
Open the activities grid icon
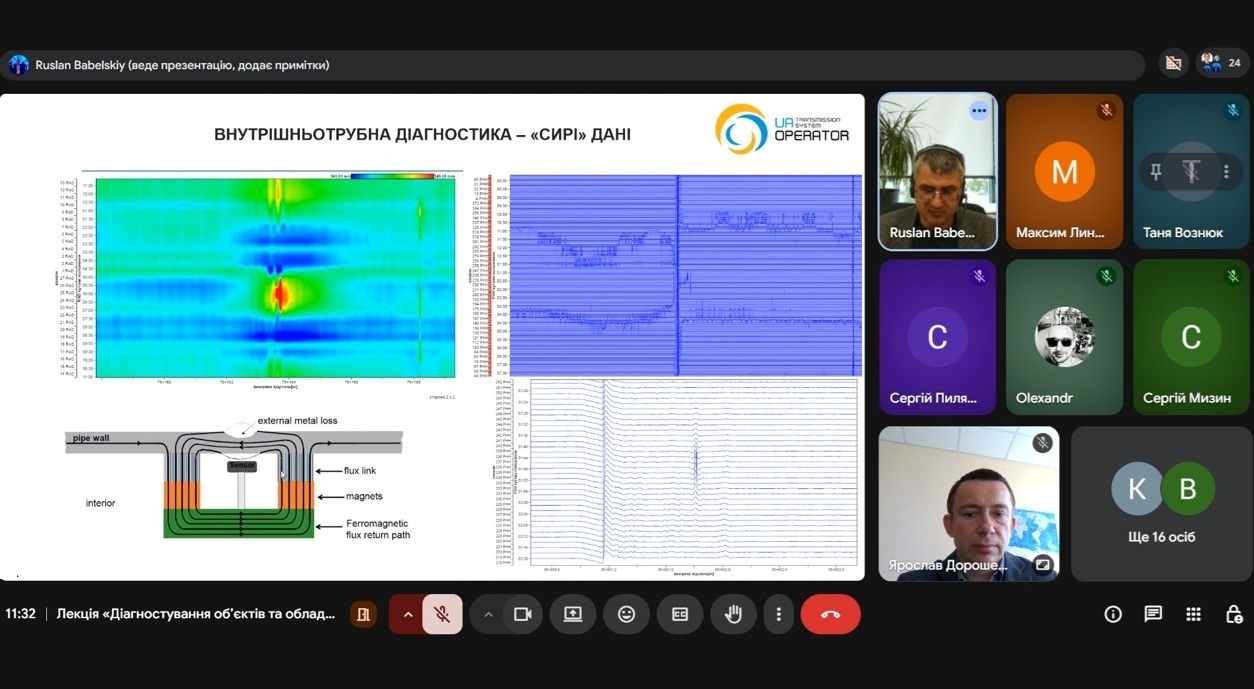[1193, 614]
